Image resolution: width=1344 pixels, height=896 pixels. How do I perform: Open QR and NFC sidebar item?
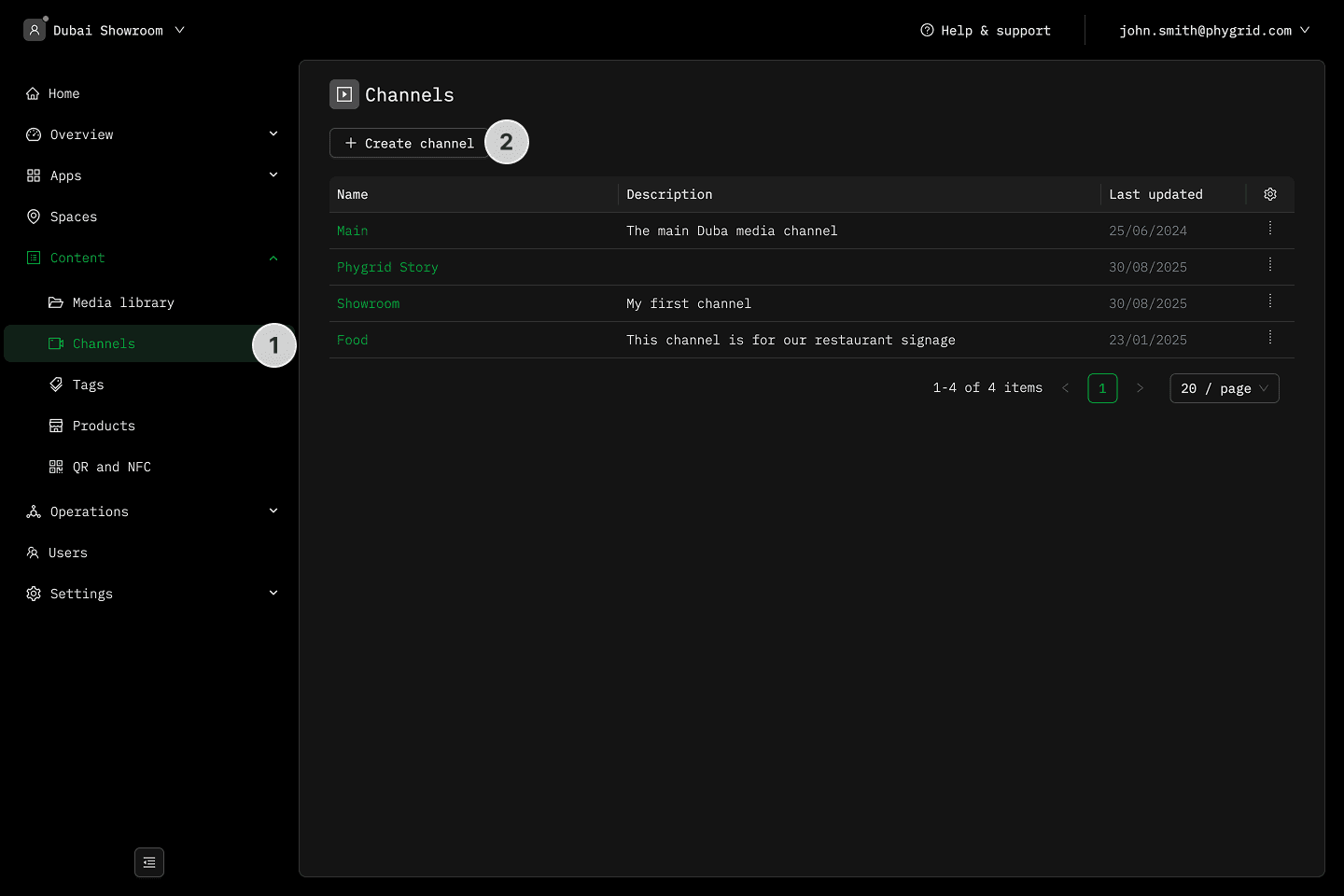[x=111, y=467]
